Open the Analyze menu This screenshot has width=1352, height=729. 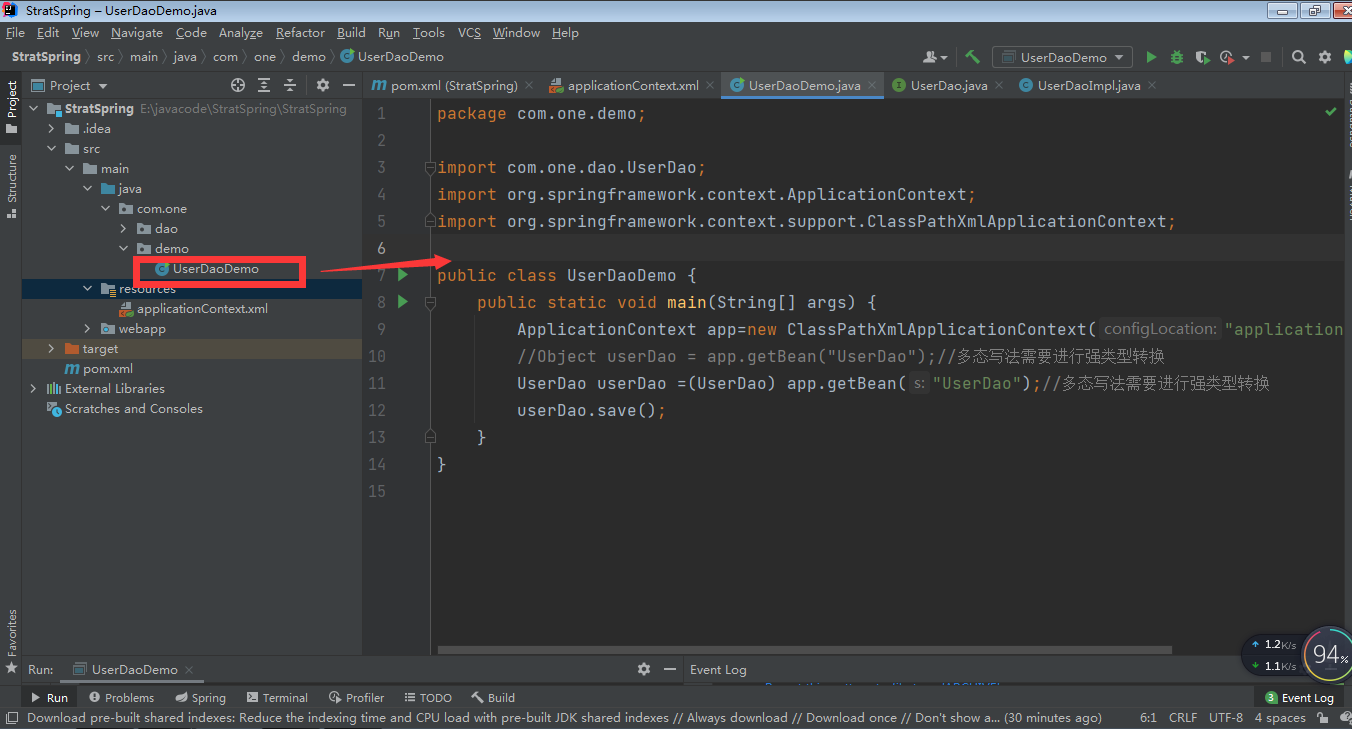point(241,32)
